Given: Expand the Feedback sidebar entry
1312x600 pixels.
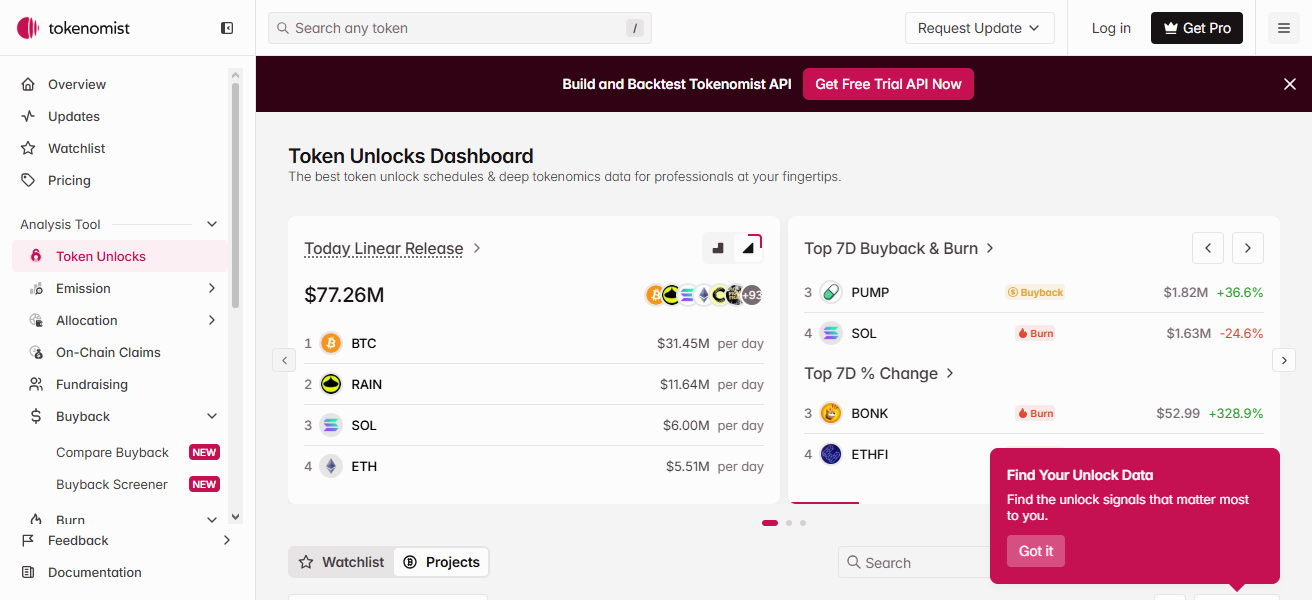Looking at the screenshot, I should [x=227, y=540].
